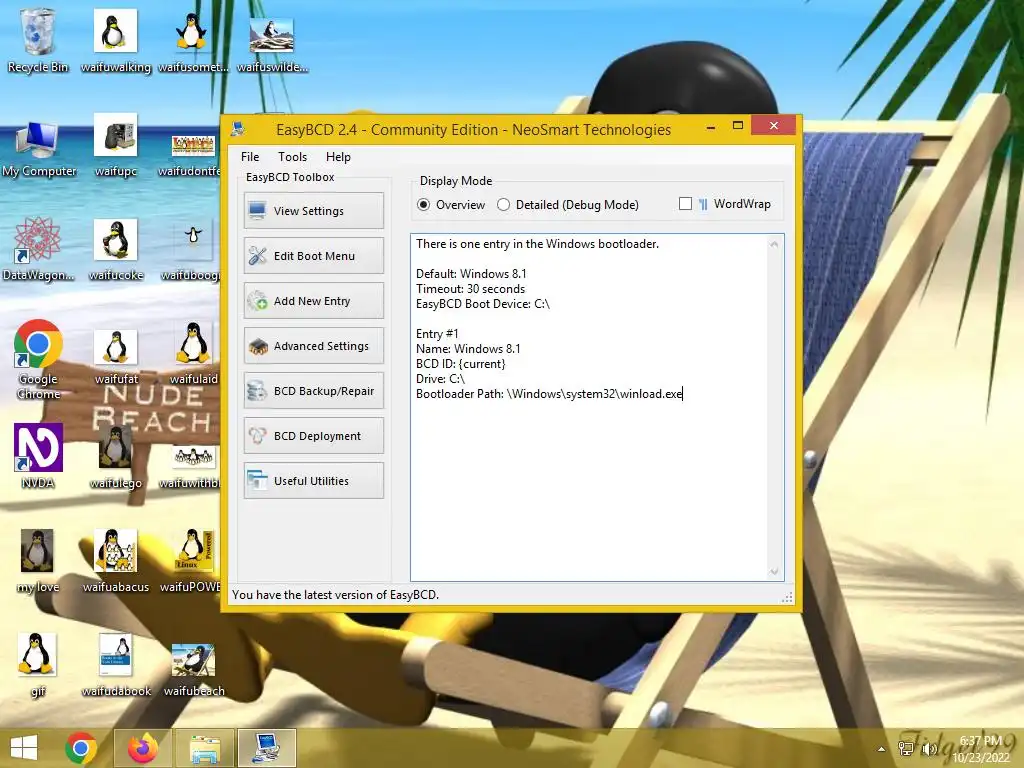Select the DataWagon shortcut icon
1024x768 pixels.
[38, 249]
